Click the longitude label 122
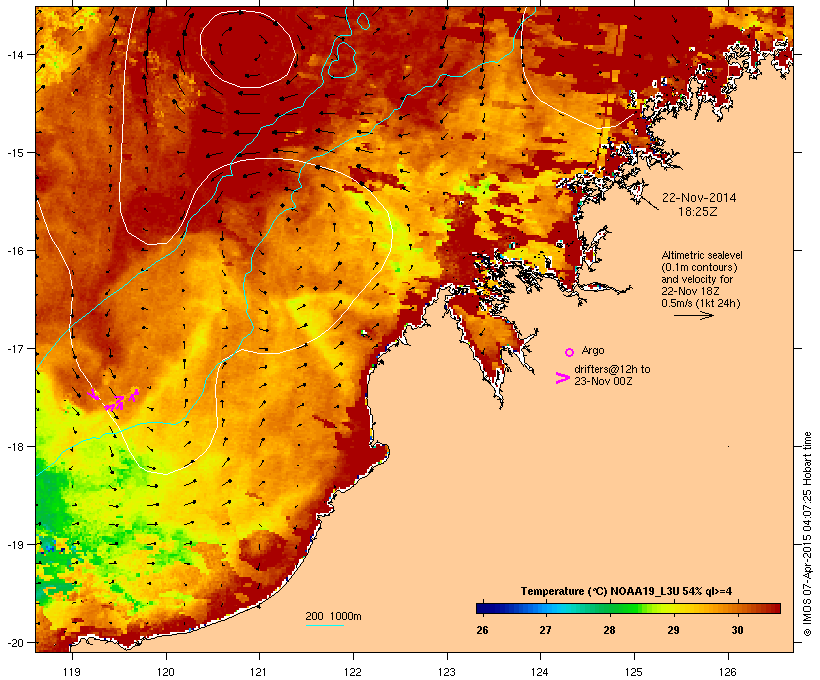 (353, 672)
